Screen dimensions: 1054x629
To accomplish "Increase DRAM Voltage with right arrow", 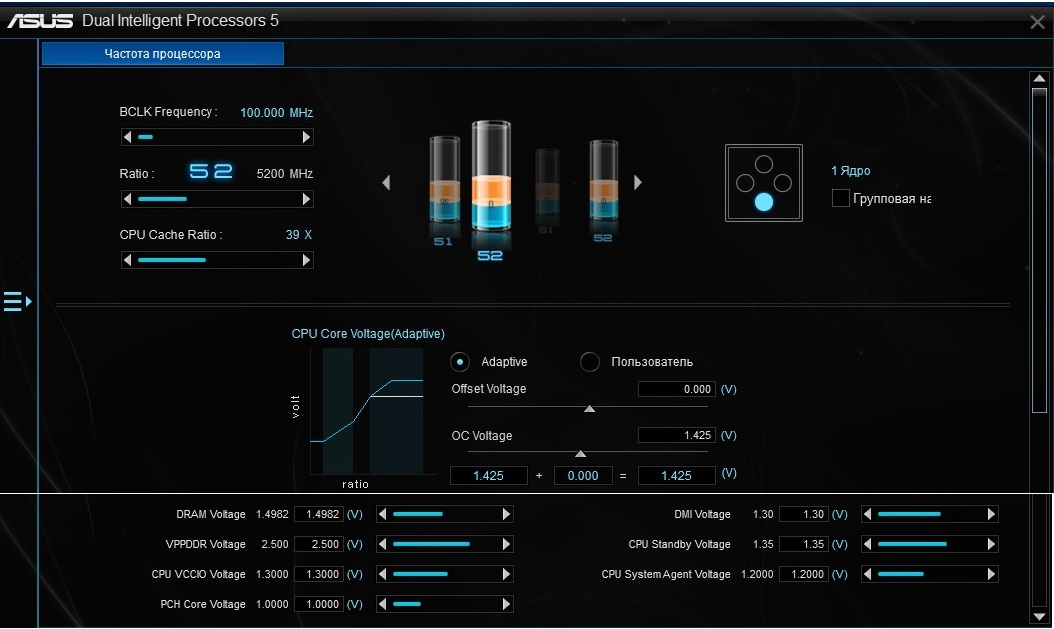I will tap(507, 514).
